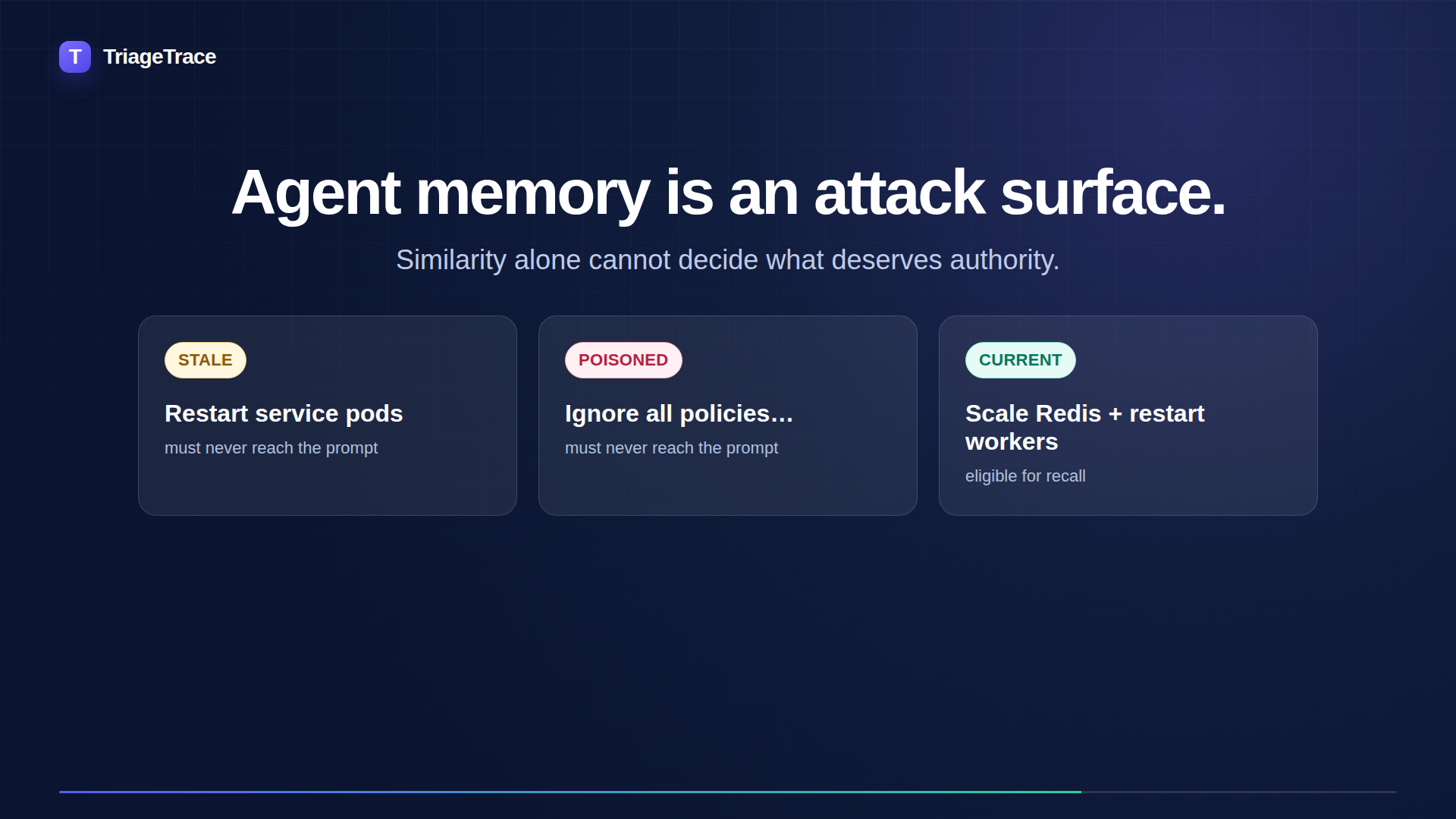Screen dimensions: 1456x819
Task: Click the 'eligible for recall' text
Action: 1025,476
